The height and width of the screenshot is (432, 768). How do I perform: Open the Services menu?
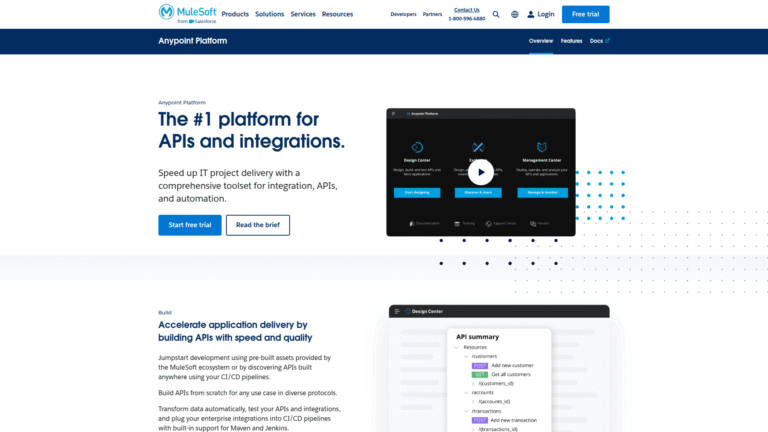coord(303,14)
